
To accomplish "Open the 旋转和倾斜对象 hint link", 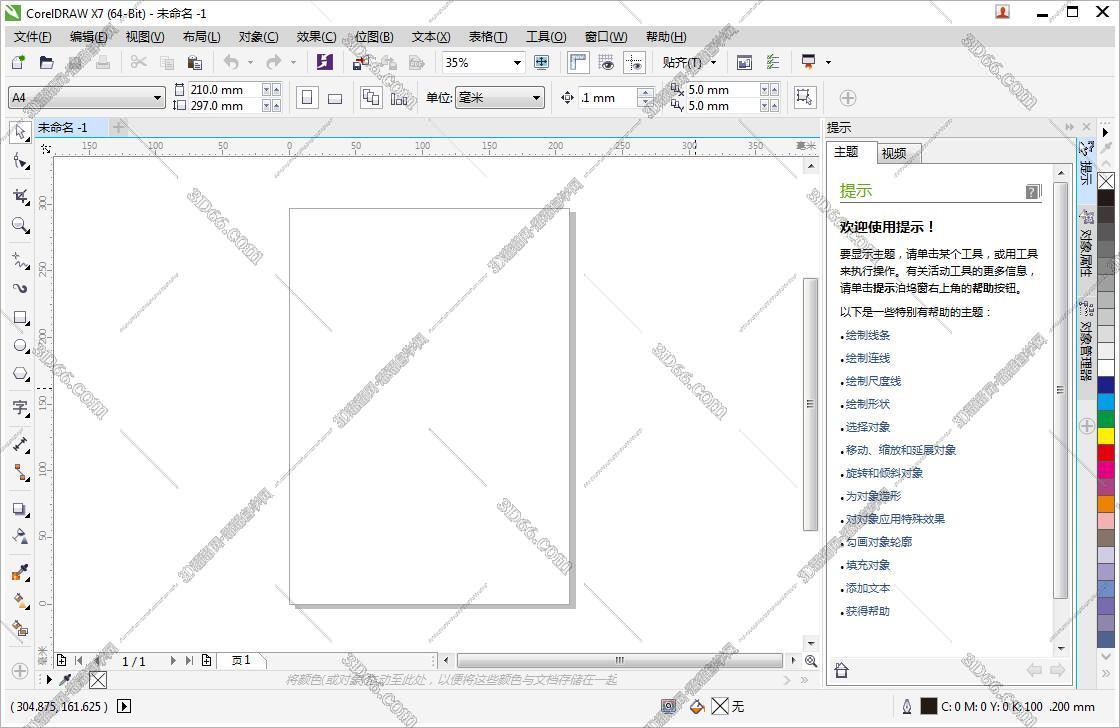I will click(884, 473).
